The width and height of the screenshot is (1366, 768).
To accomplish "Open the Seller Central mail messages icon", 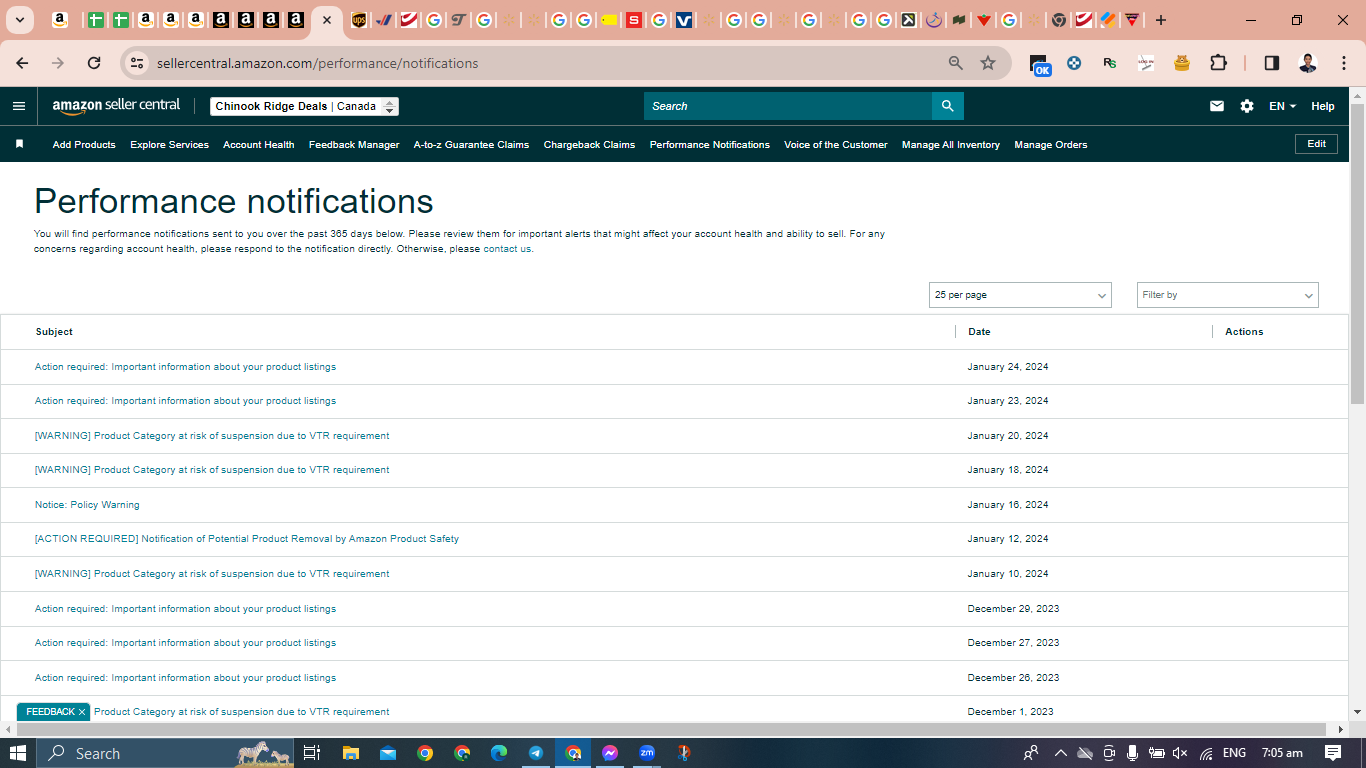I will click(x=1217, y=106).
